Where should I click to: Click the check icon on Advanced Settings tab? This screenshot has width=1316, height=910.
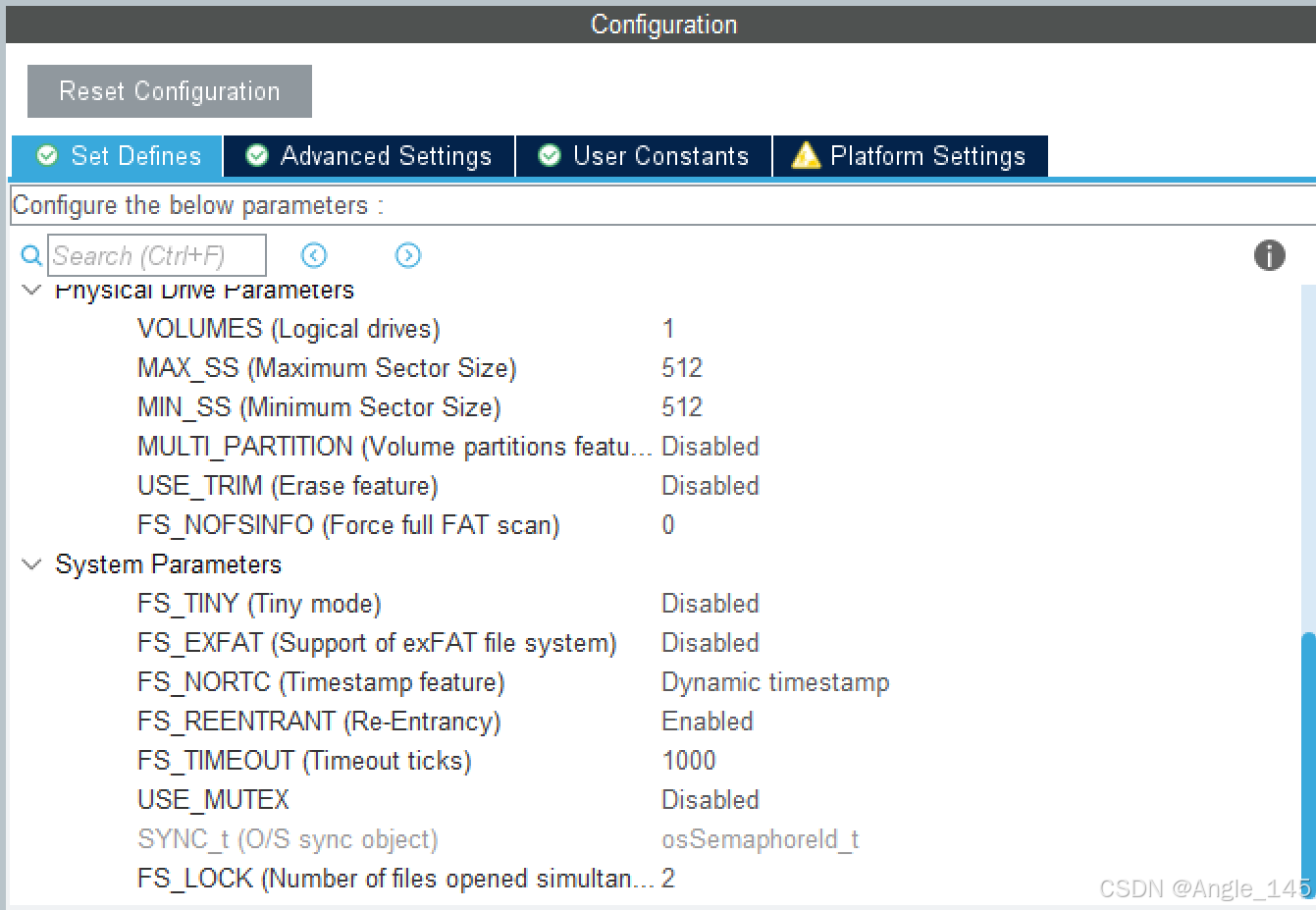(256, 155)
